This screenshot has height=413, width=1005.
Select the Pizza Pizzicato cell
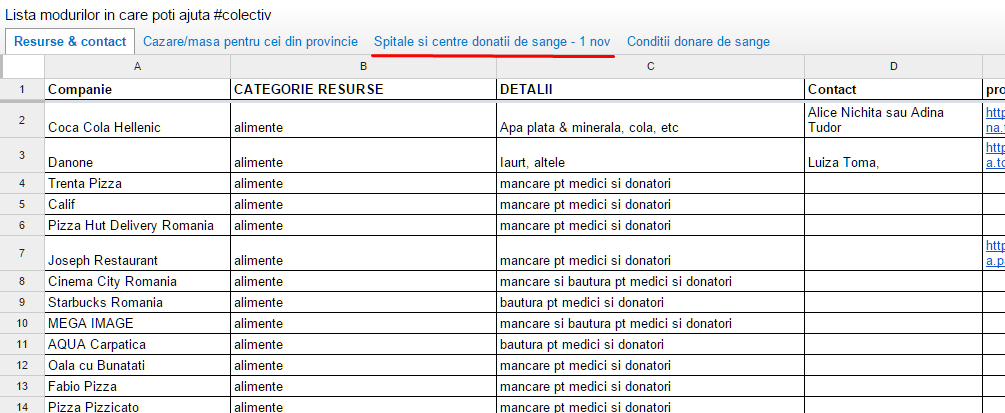(x=137, y=405)
